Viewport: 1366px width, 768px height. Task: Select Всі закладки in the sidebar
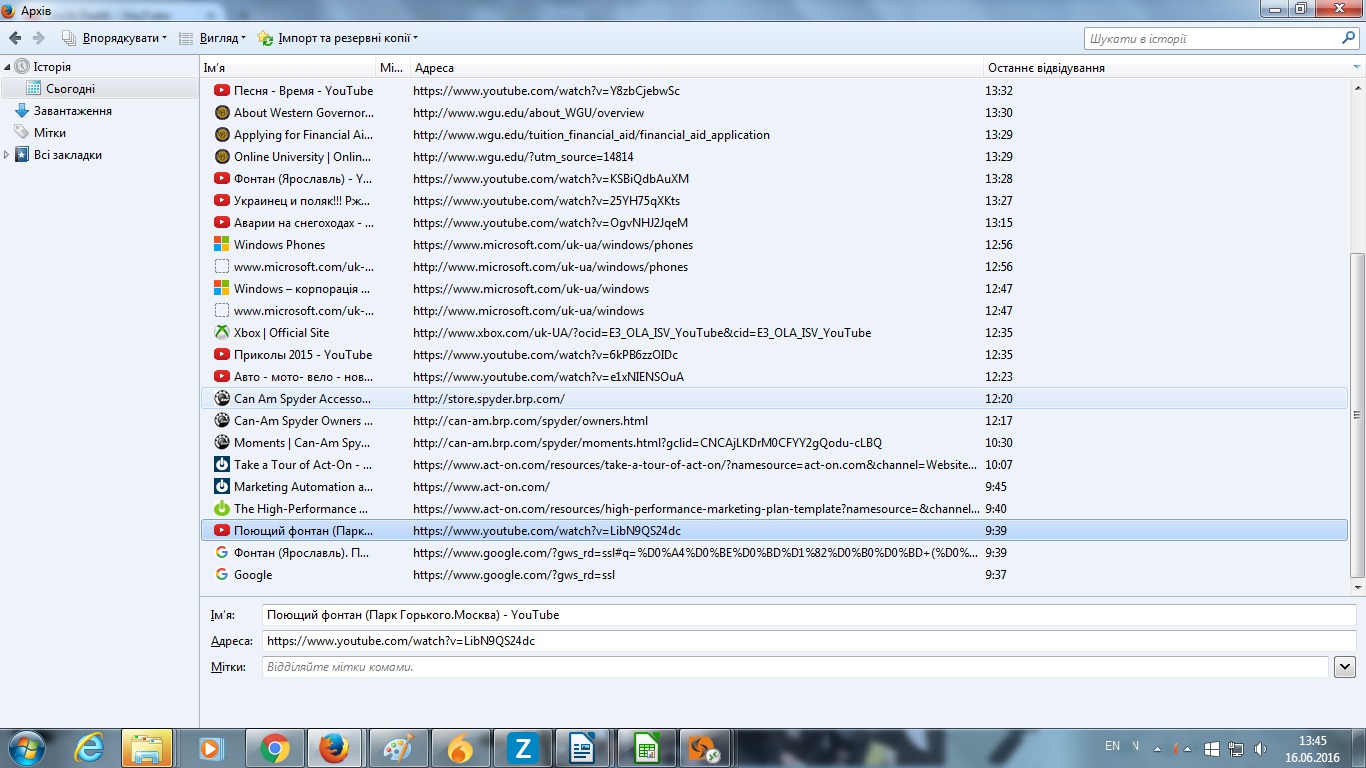point(67,155)
